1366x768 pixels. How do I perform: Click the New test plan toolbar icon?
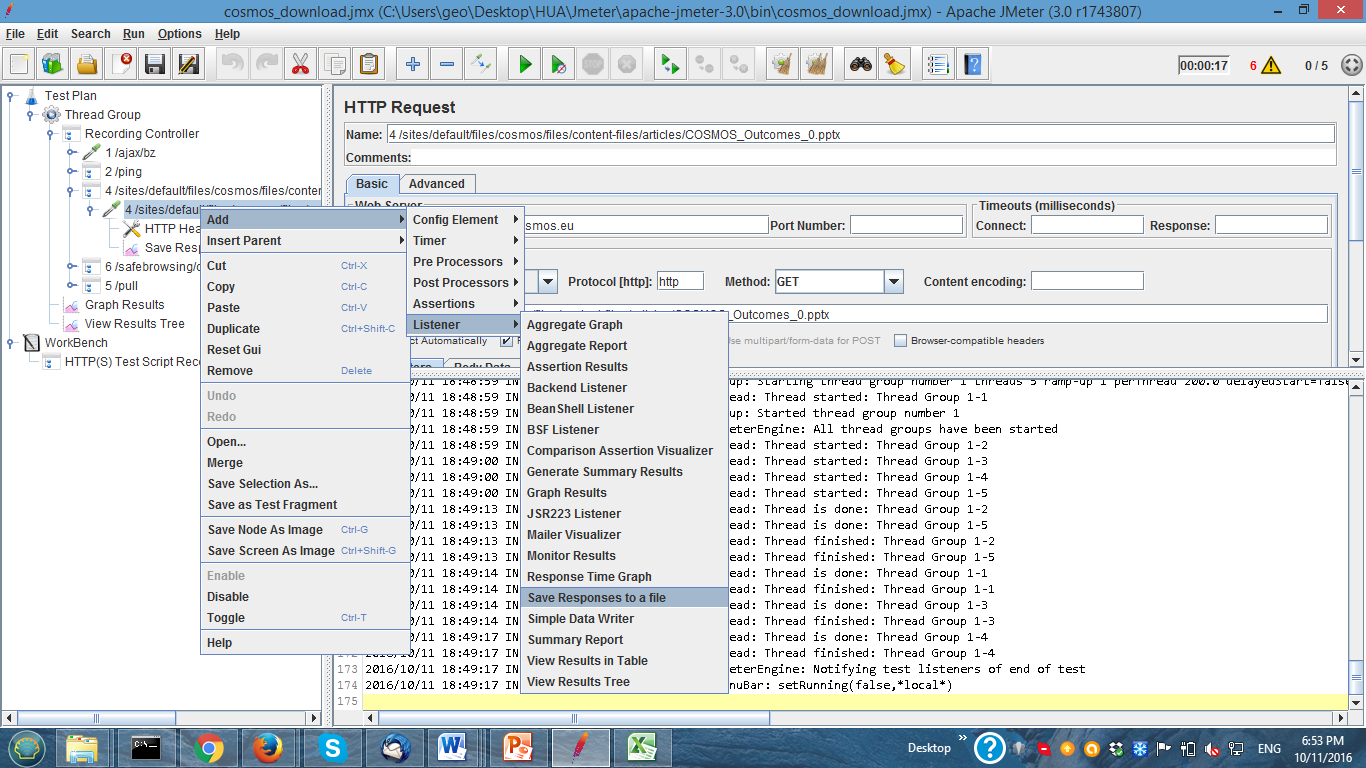[19, 65]
